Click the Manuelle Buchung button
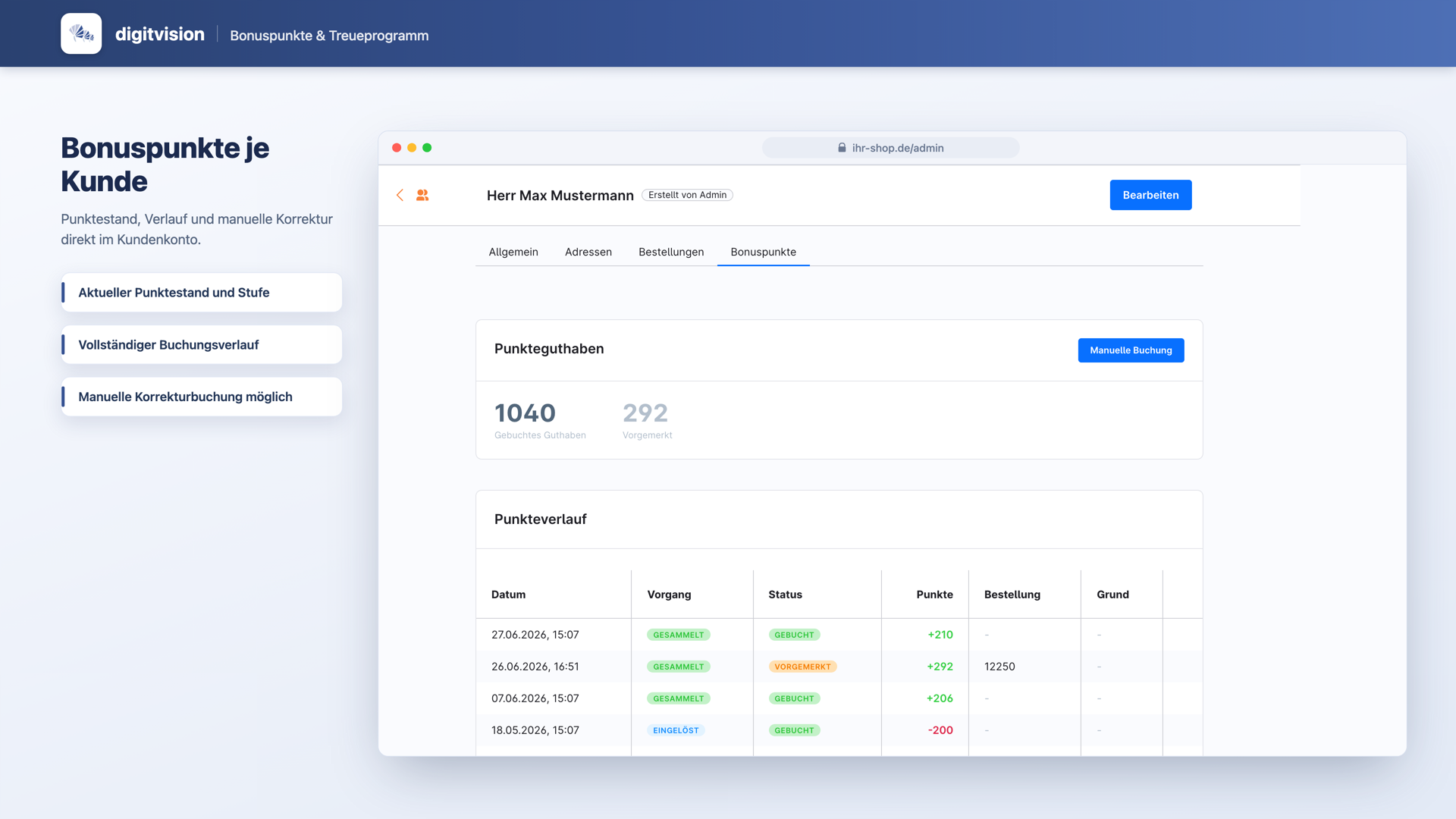Screen dimensions: 1456x819 1131,350
